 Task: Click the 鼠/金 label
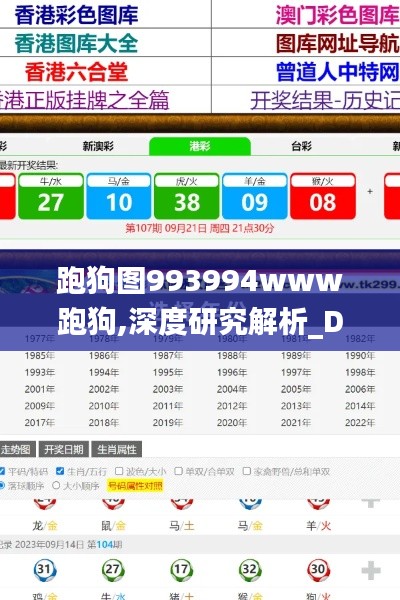(113, 526)
